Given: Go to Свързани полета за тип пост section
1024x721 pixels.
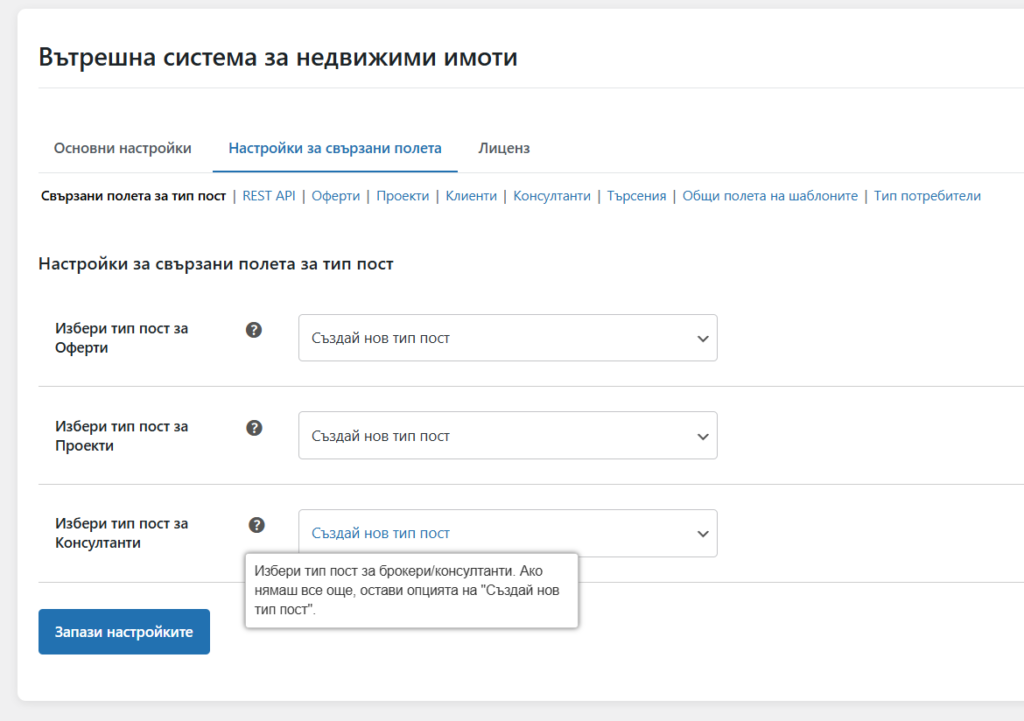Looking at the screenshot, I should tap(133, 196).
